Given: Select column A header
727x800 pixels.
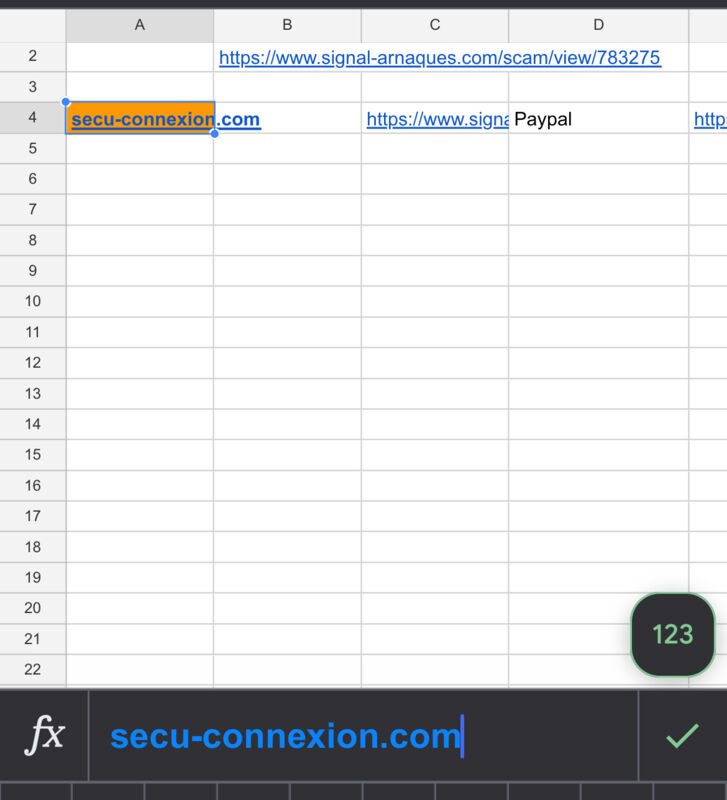Looking at the screenshot, I should pos(140,24).
